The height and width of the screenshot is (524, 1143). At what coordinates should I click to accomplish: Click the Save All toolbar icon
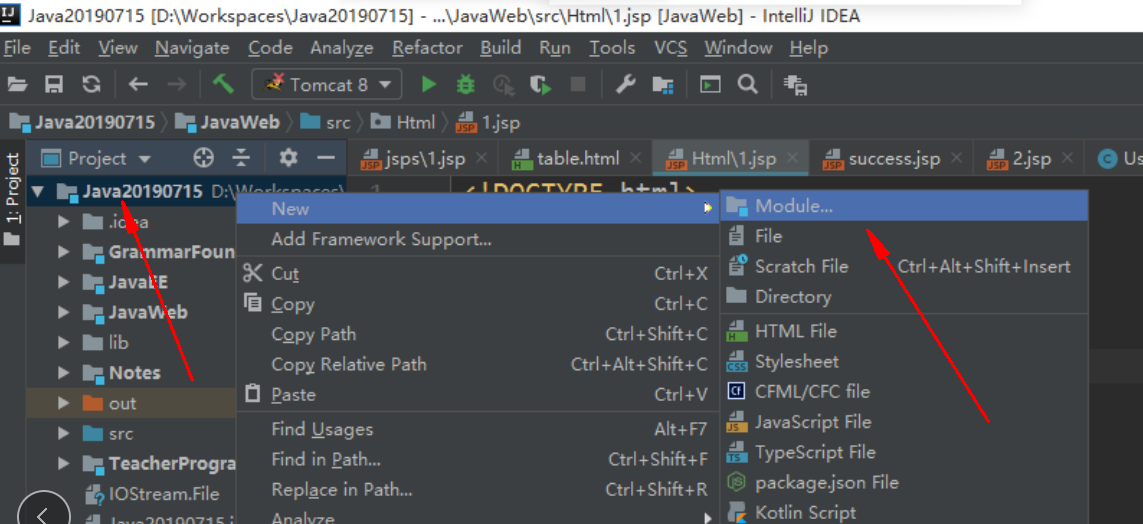click(x=54, y=85)
